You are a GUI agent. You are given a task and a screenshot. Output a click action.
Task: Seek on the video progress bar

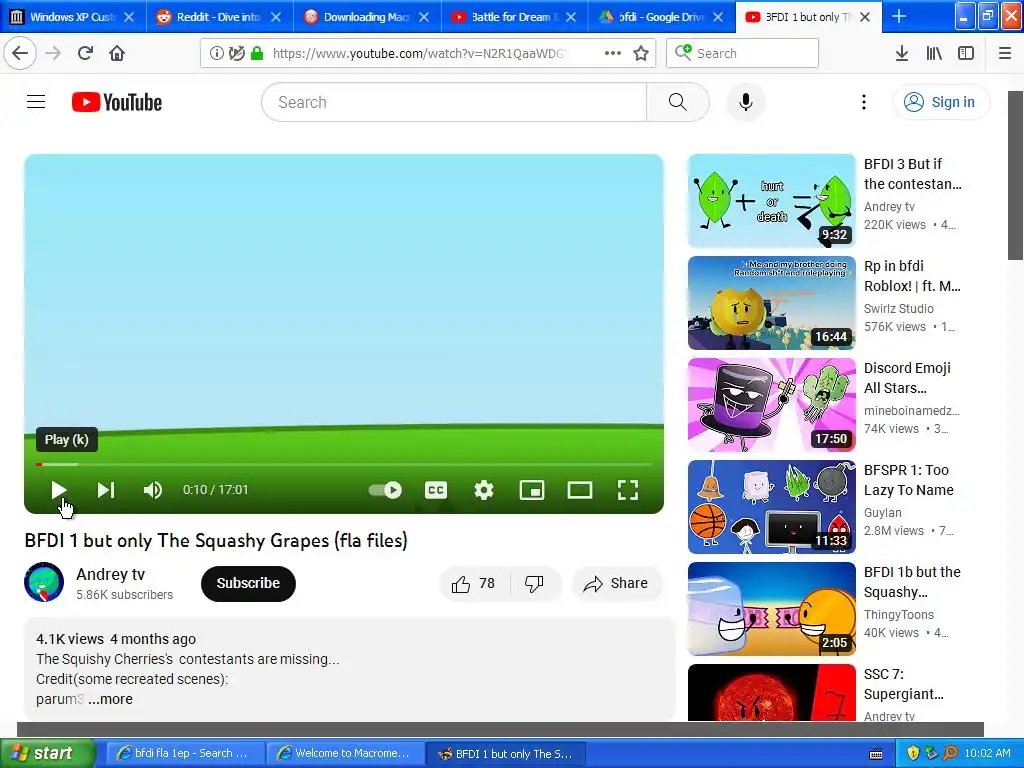[x=344, y=464]
